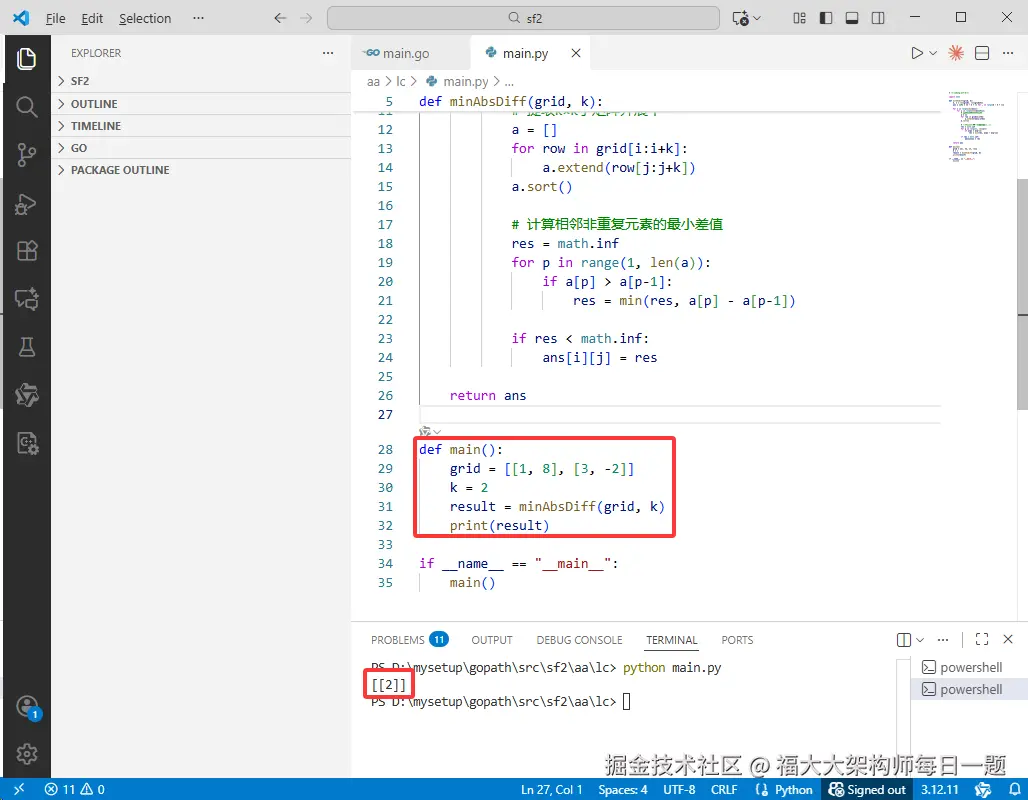
Task: Change indentation via Spaces: 4
Action: 622,789
